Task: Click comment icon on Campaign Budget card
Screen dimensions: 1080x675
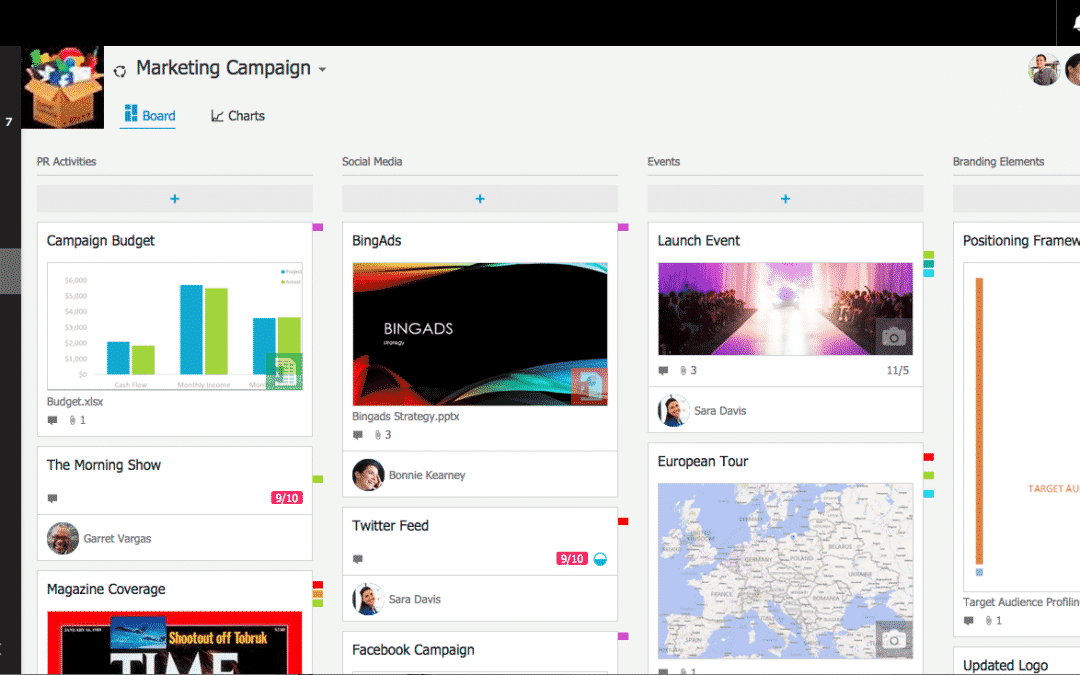Action: [x=52, y=420]
